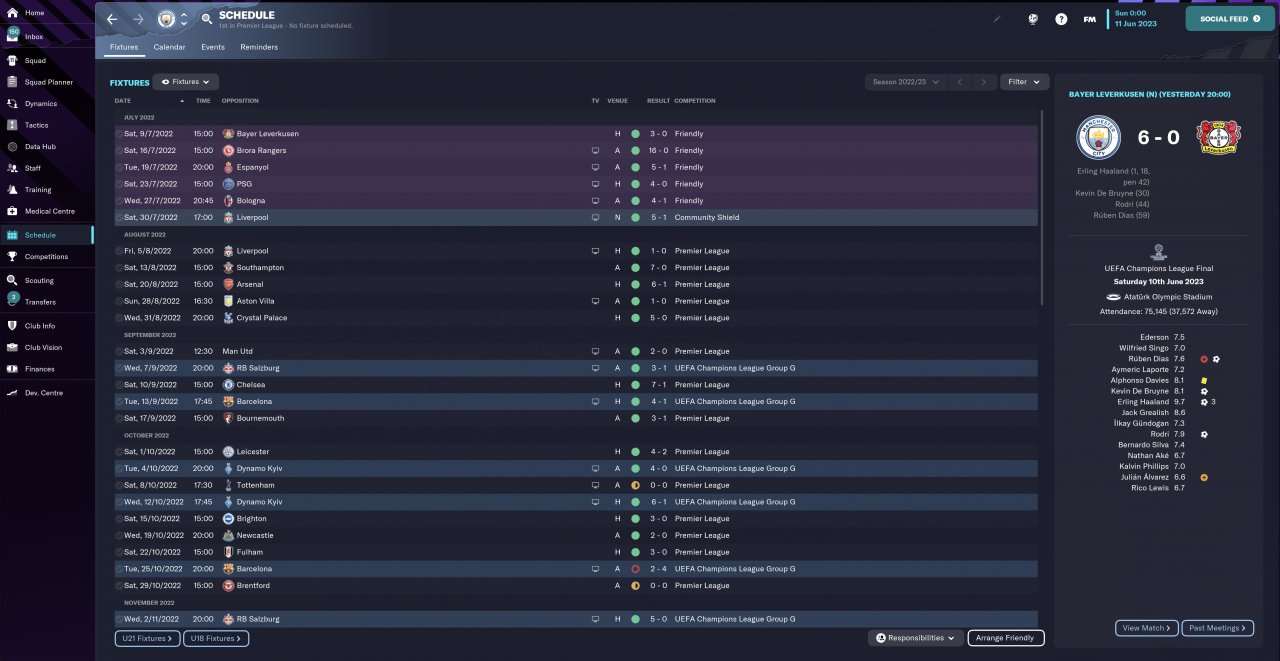
Task: Click the Manchester City badge in top bar
Action: tap(166, 19)
